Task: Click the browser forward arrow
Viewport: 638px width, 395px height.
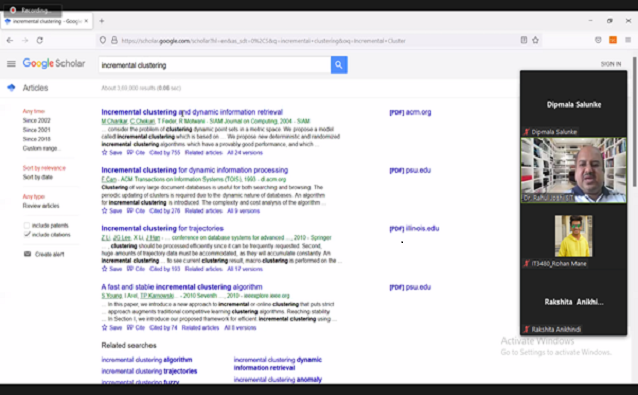Action: (x=25, y=40)
